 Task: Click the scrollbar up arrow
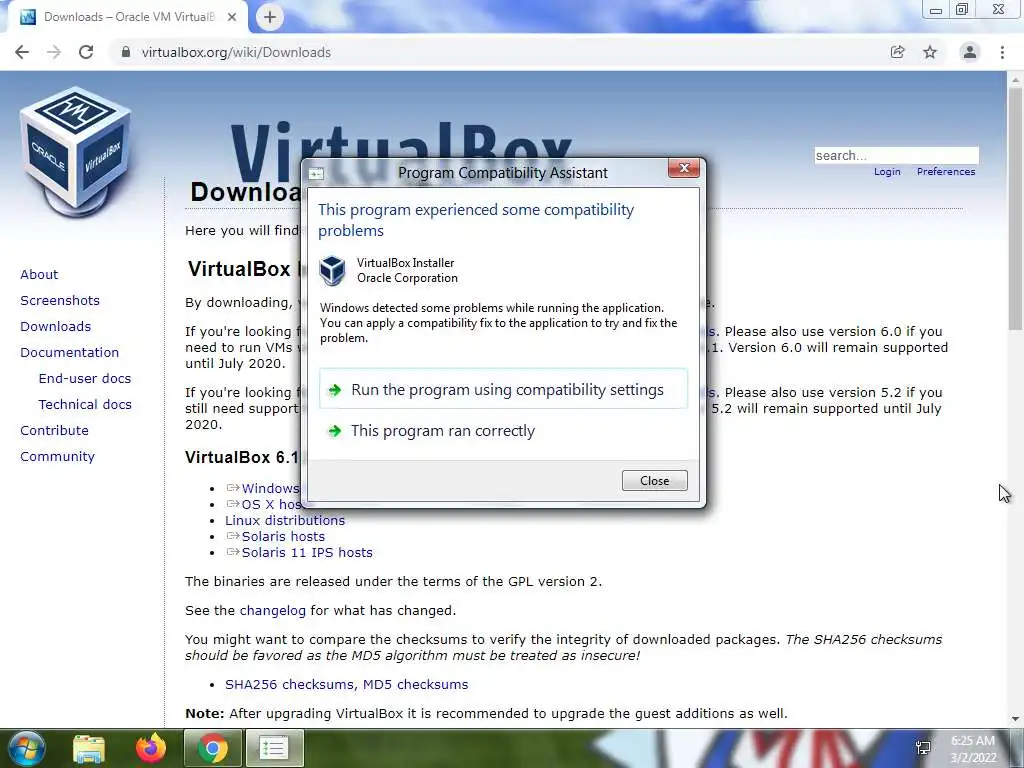point(1015,78)
